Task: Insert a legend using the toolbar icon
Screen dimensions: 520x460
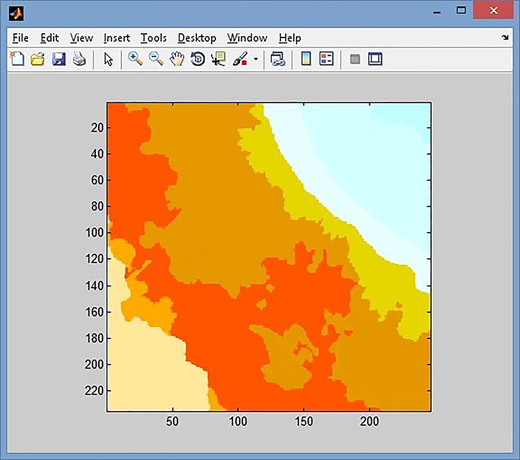Action: 326,59
